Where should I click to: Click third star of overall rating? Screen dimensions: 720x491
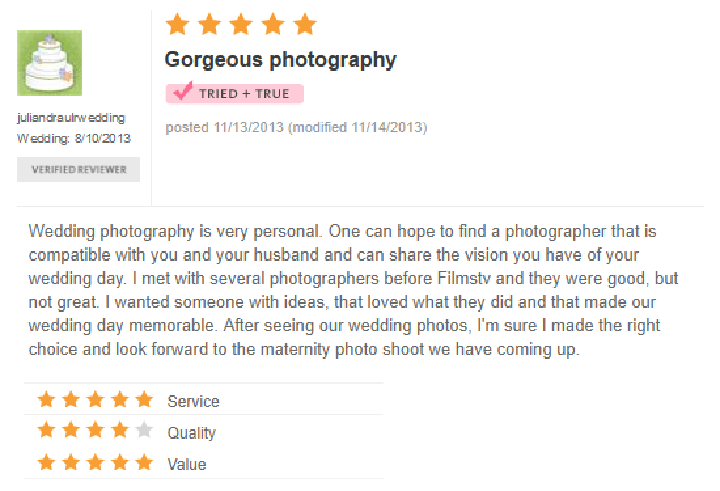tap(241, 24)
